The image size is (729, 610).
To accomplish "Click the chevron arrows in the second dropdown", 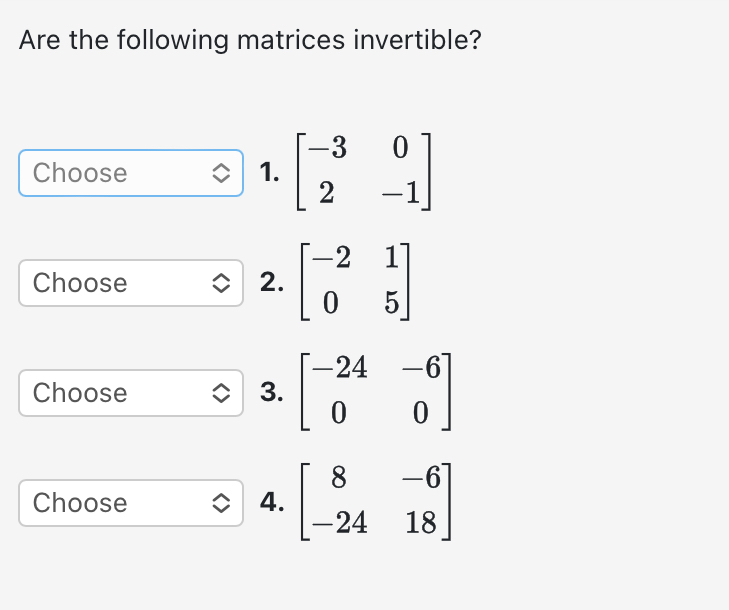I will [221, 283].
